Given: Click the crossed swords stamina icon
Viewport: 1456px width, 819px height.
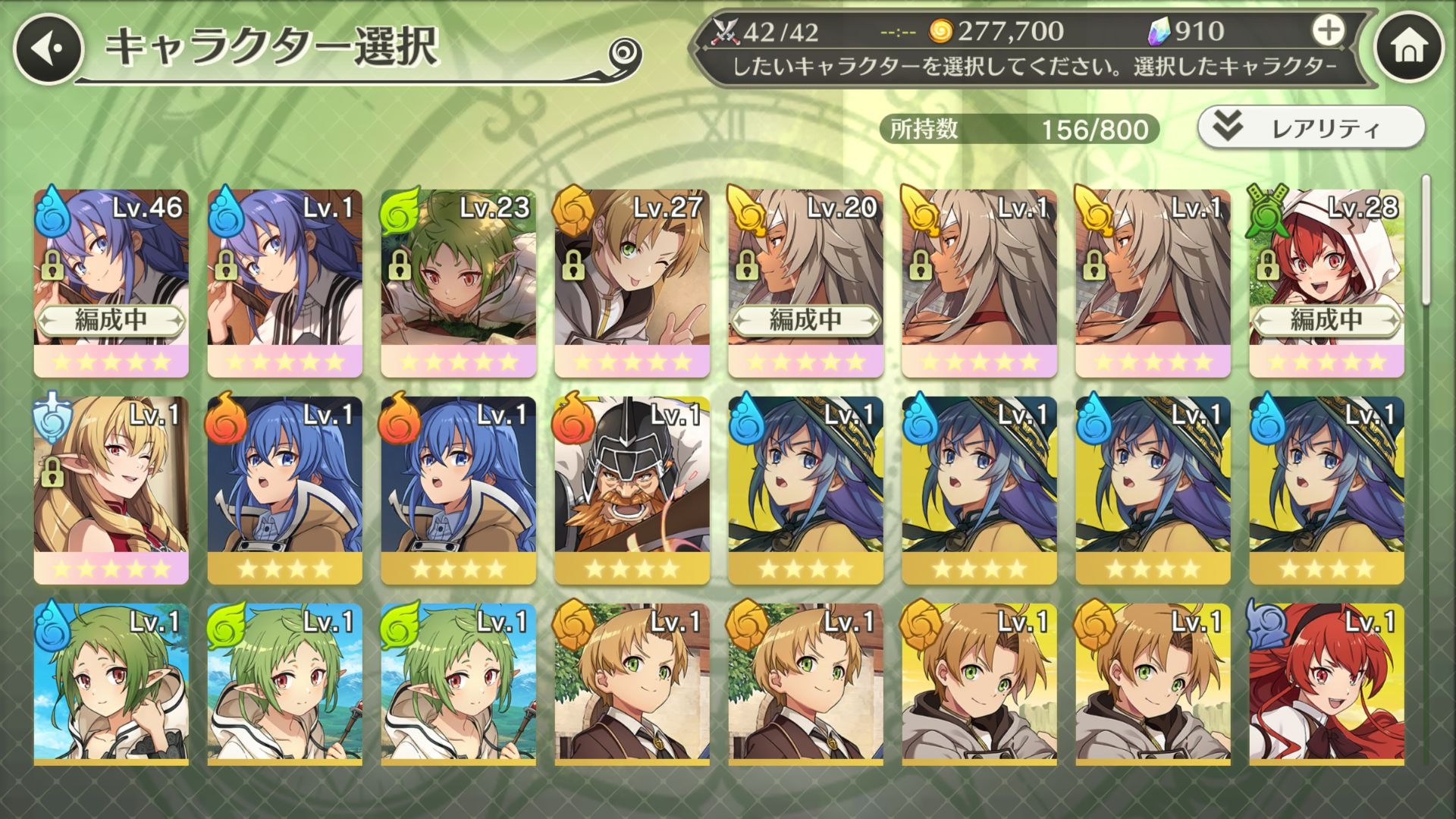Looking at the screenshot, I should (x=726, y=31).
